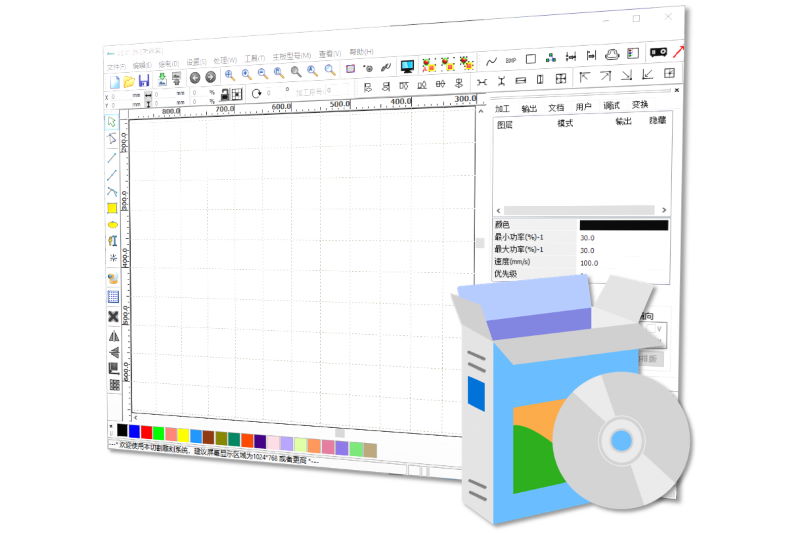Select the yellow ellipse drawing tool
Viewport: 800px width, 533px height.
coord(113,224)
